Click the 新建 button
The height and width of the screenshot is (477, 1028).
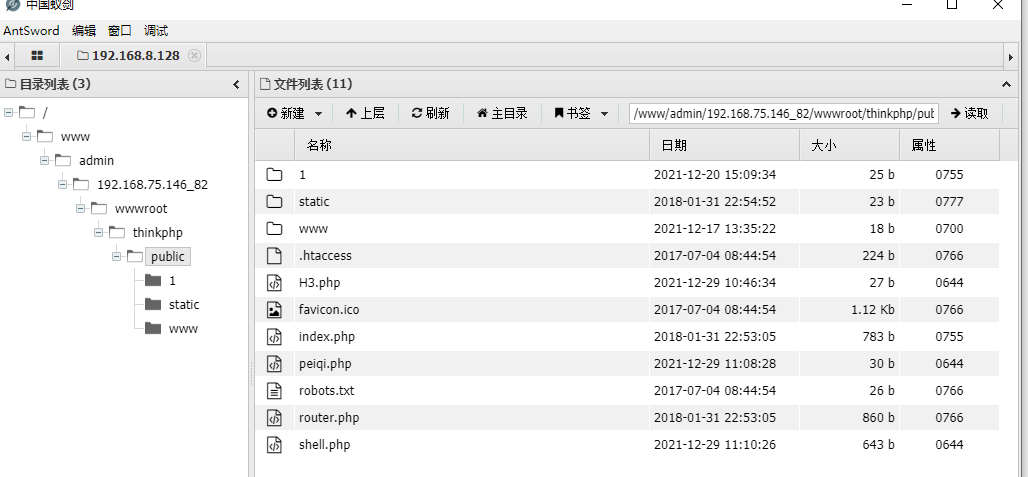tap(286, 113)
